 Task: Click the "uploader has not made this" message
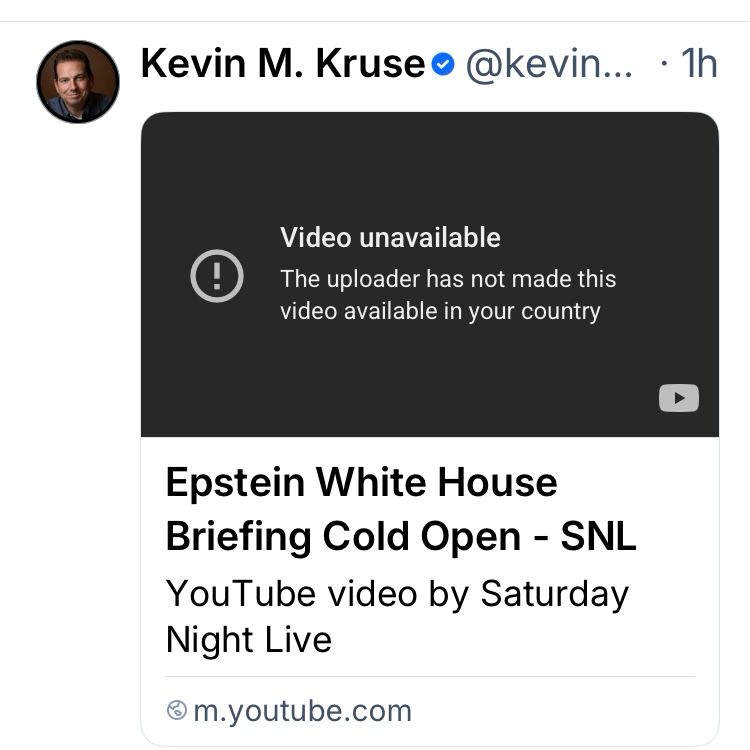pyautogui.click(x=472, y=279)
